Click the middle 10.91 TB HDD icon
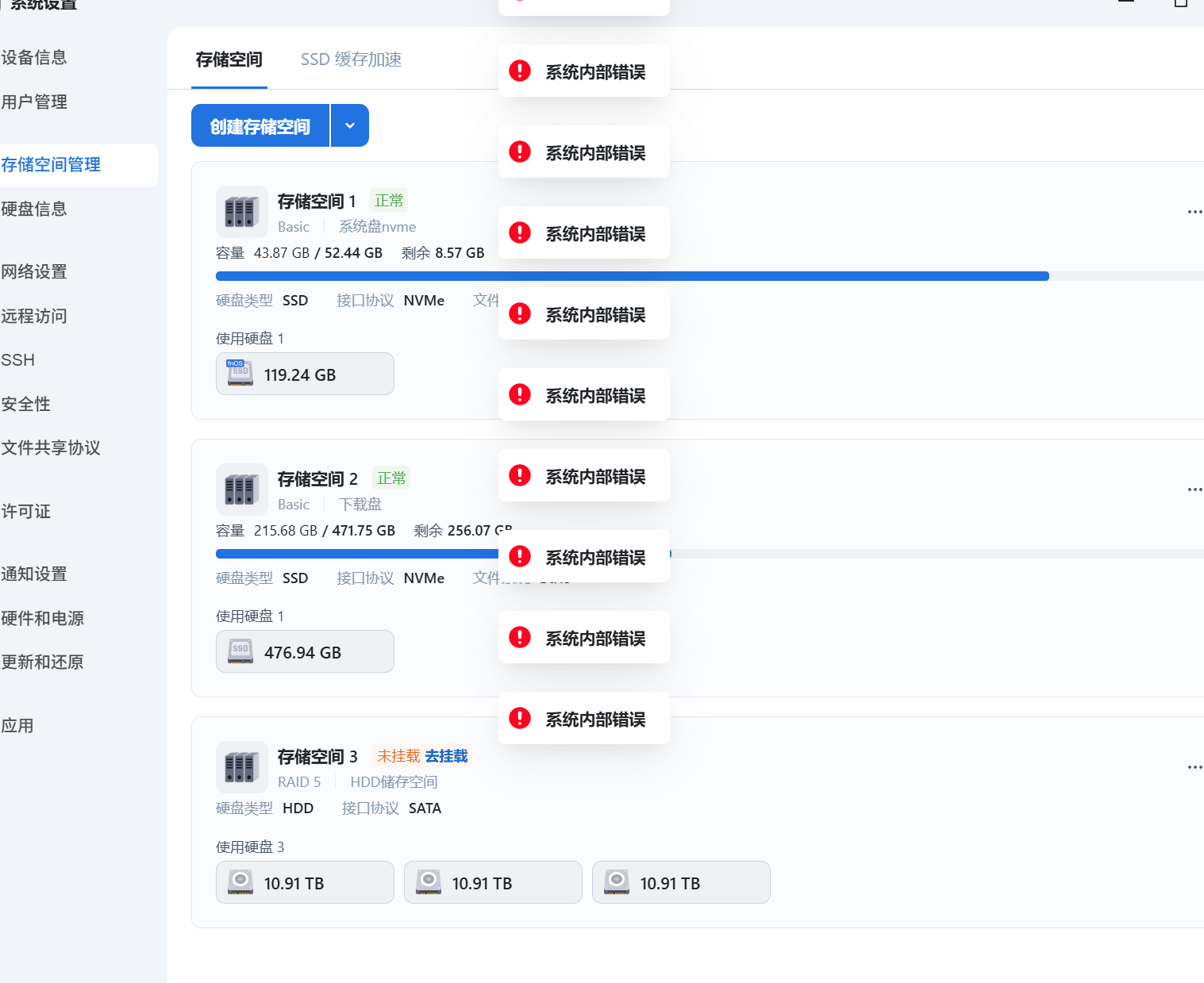Viewport: 1204px width, 983px height. click(428, 881)
